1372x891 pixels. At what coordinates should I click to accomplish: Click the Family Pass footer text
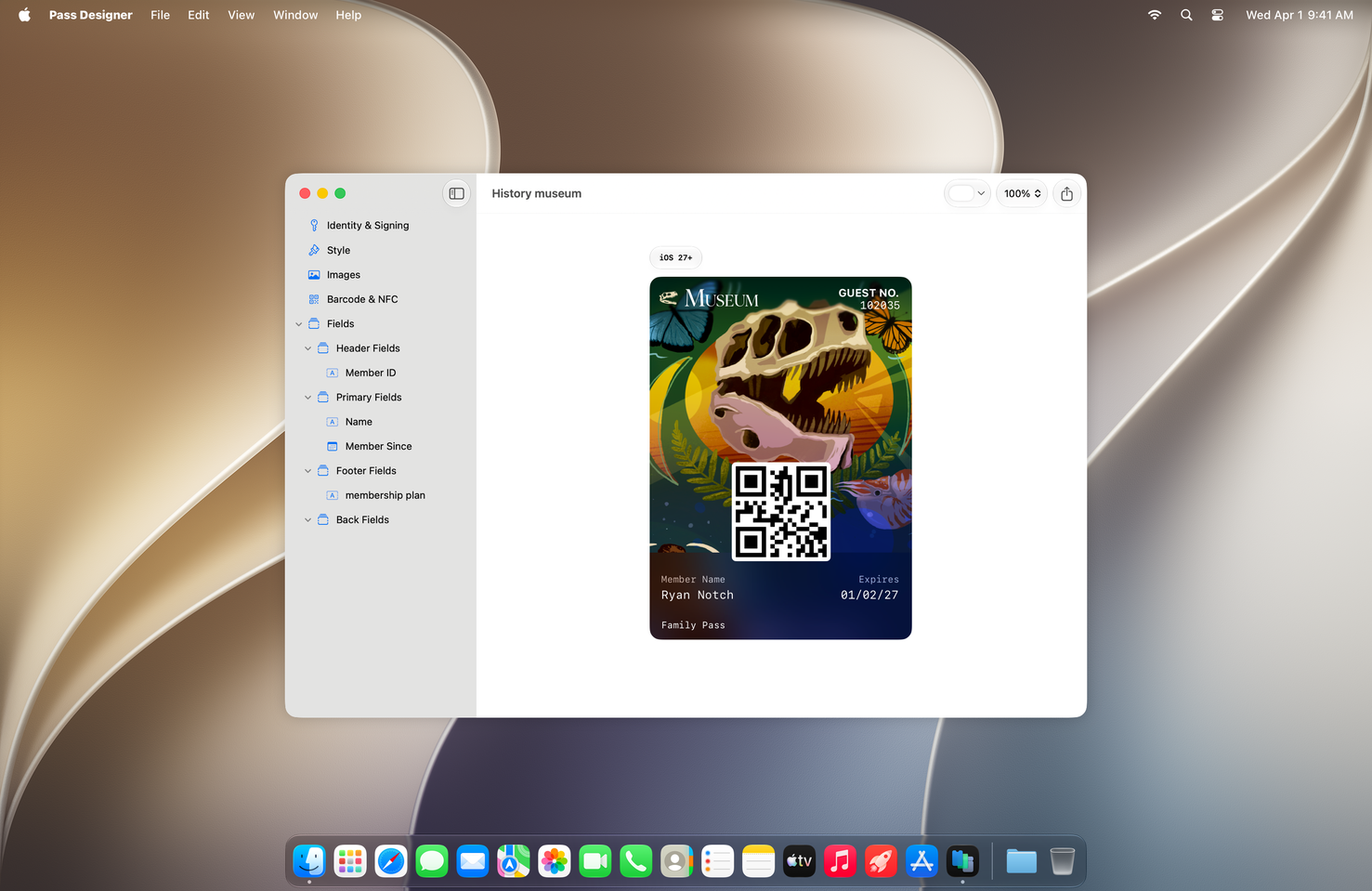tap(693, 625)
